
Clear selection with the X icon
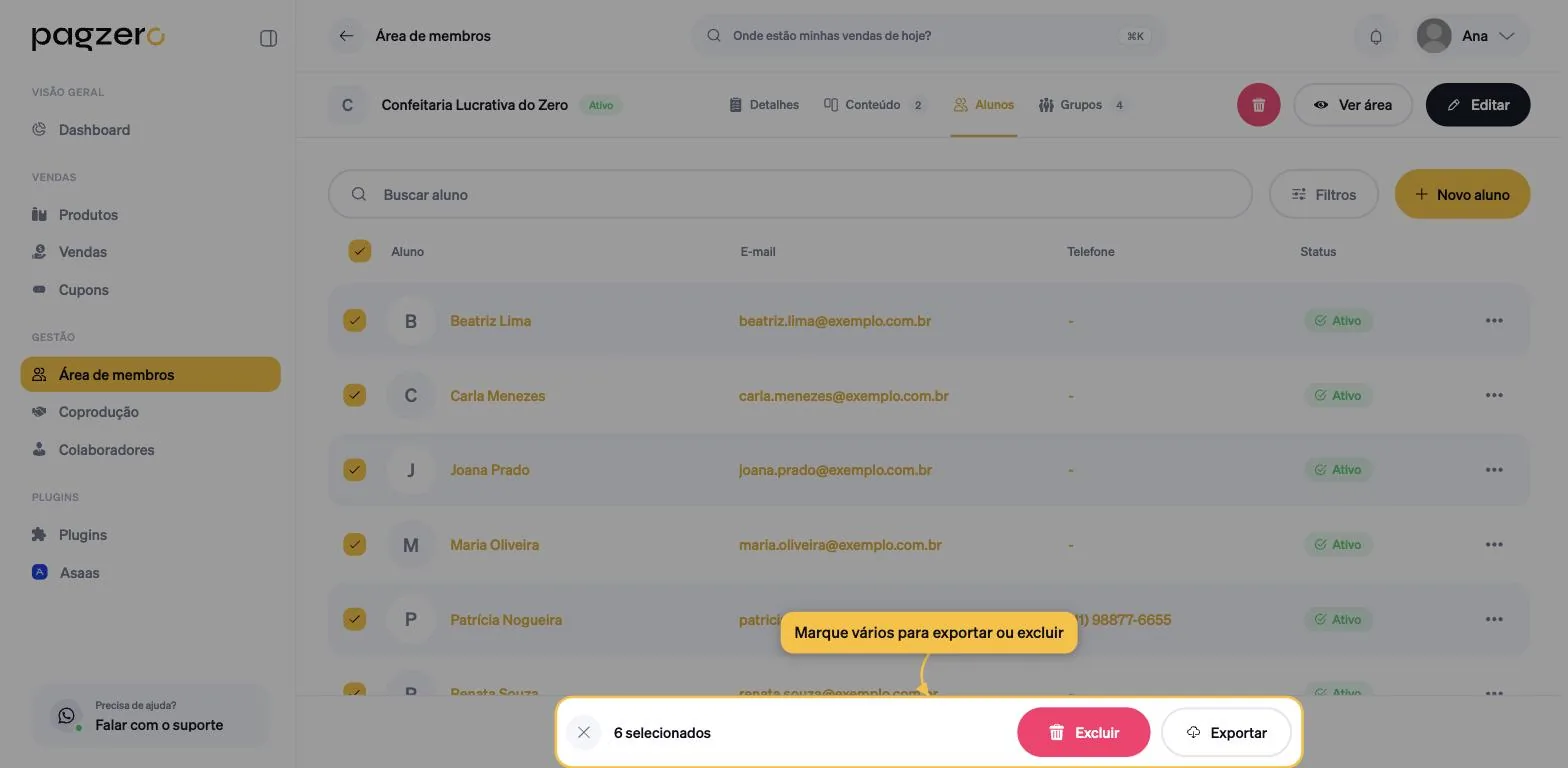(x=584, y=733)
